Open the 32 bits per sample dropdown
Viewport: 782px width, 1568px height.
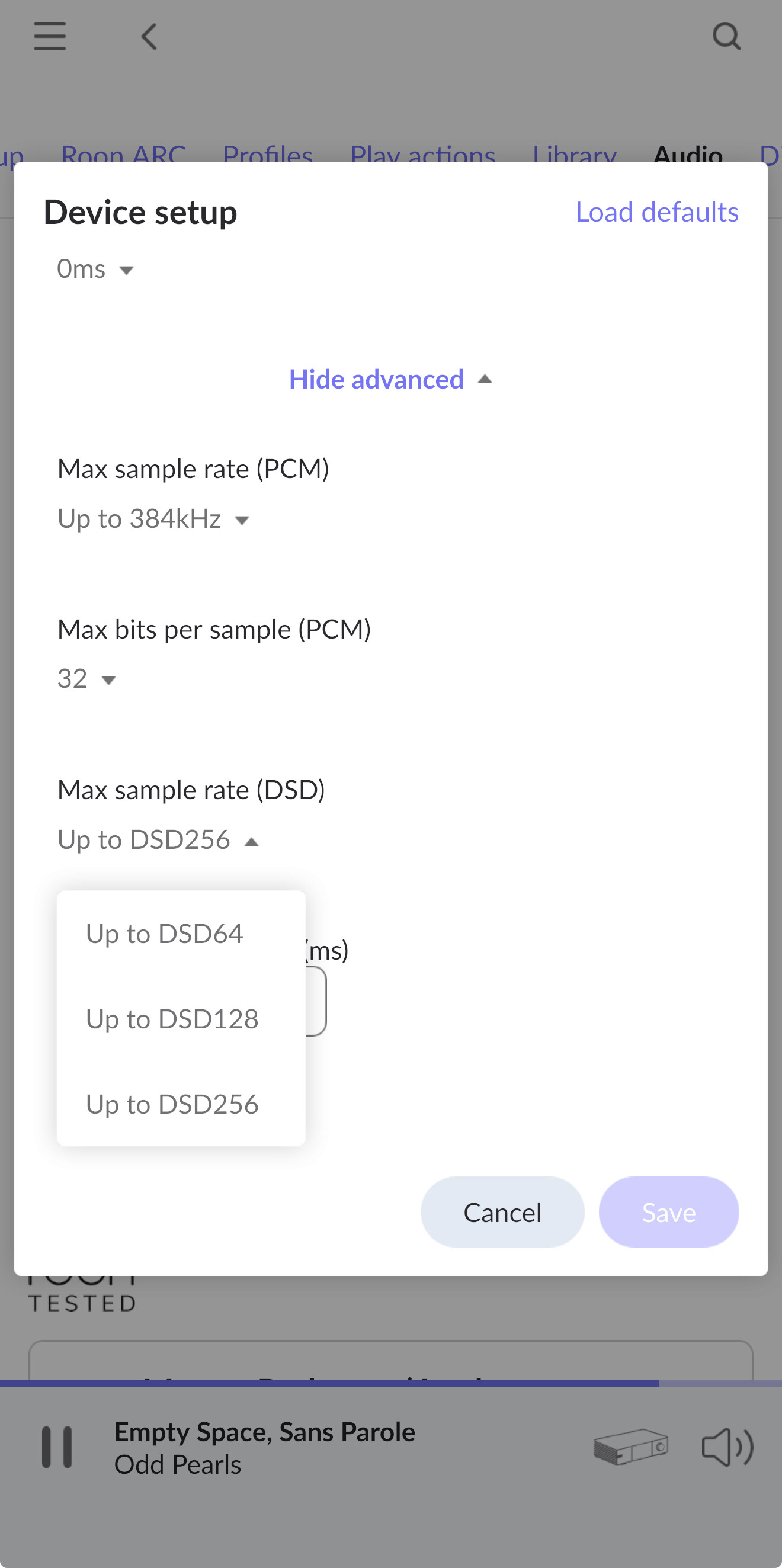(x=86, y=679)
